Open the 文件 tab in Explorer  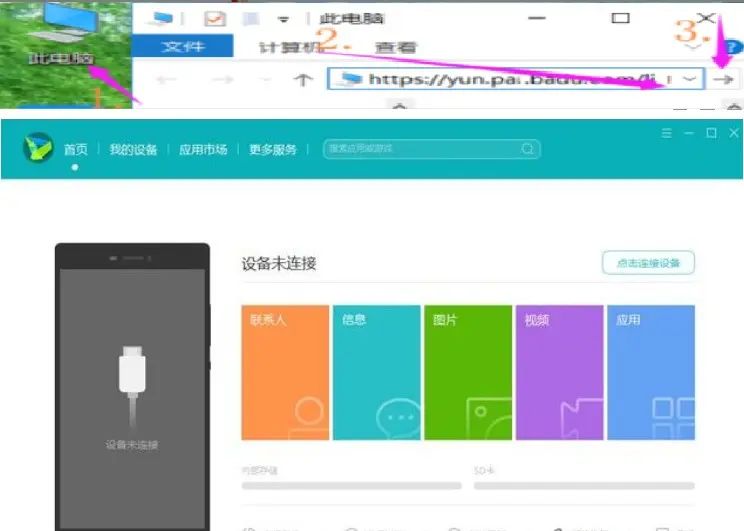point(183,46)
